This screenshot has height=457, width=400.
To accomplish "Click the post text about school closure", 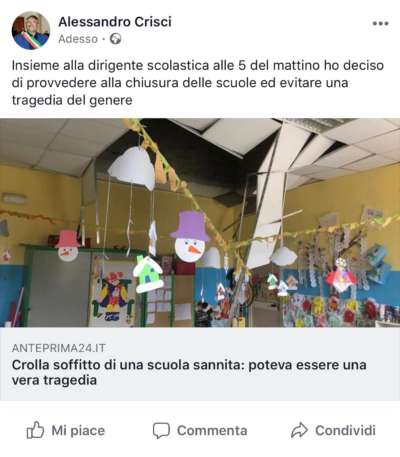I will coord(198,82).
